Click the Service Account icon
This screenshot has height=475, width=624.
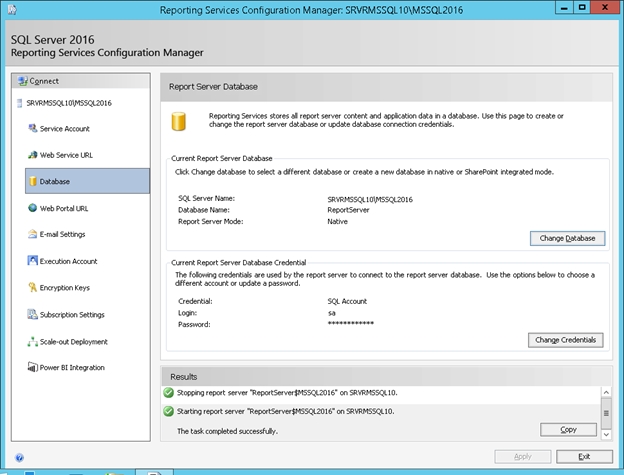coord(33,128)
